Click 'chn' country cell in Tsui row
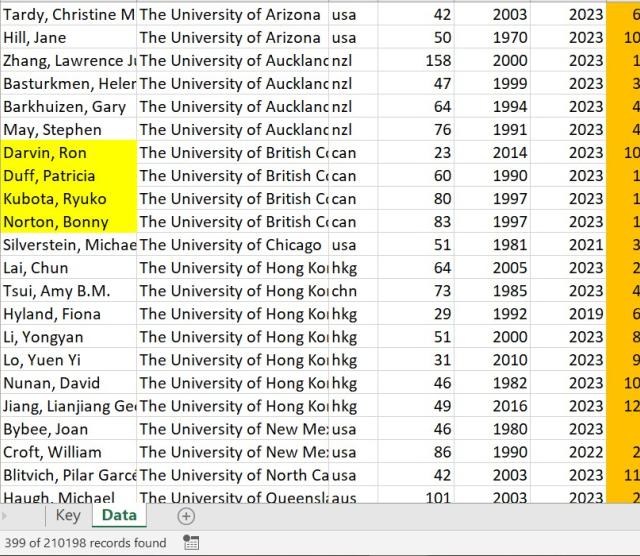 coord(353,291)
